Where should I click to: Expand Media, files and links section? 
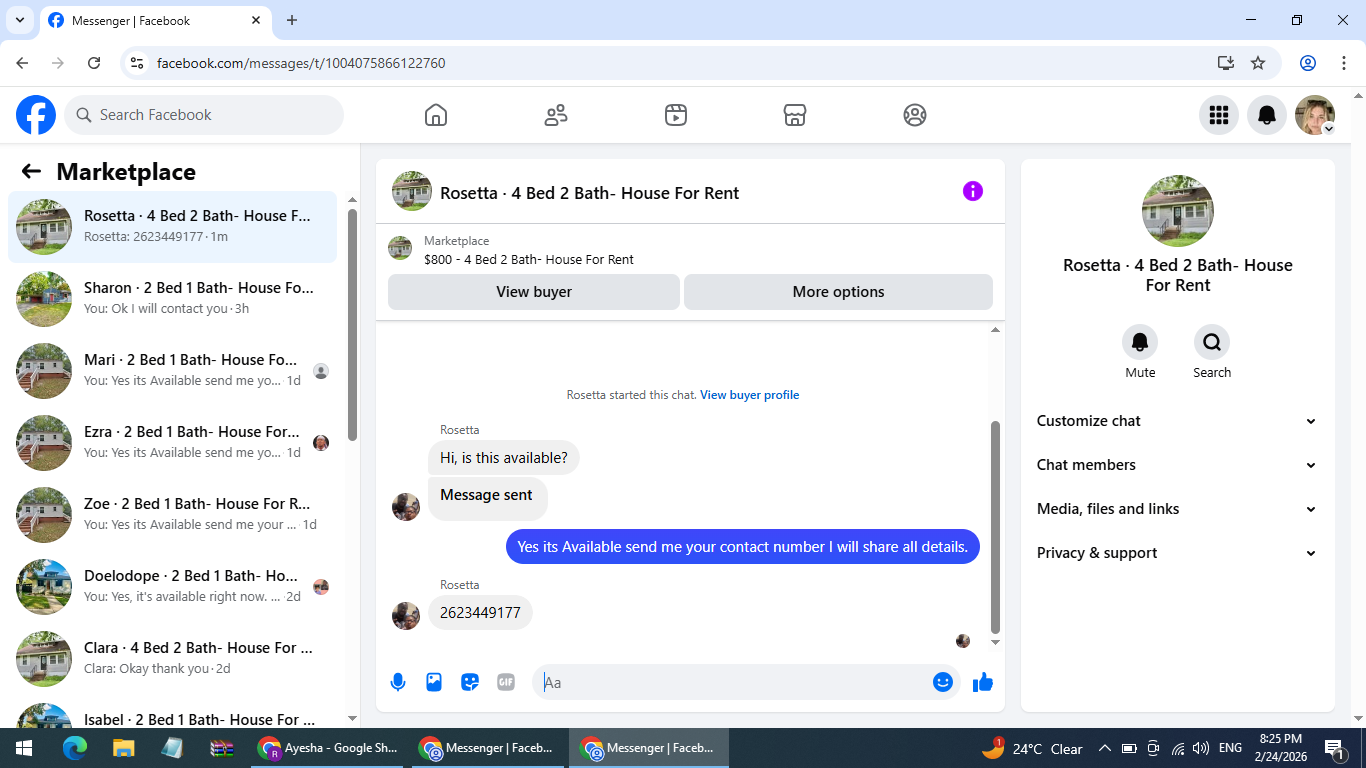pos(1177,509)
